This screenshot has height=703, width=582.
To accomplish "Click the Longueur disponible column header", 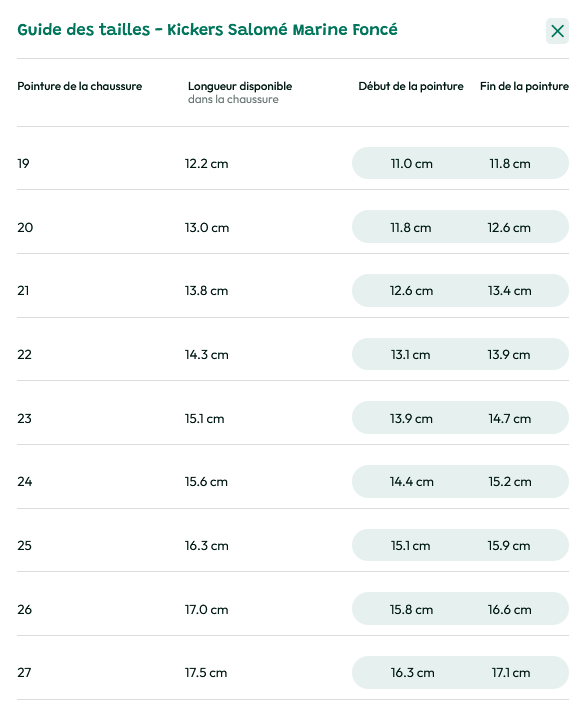I will 240,92.
